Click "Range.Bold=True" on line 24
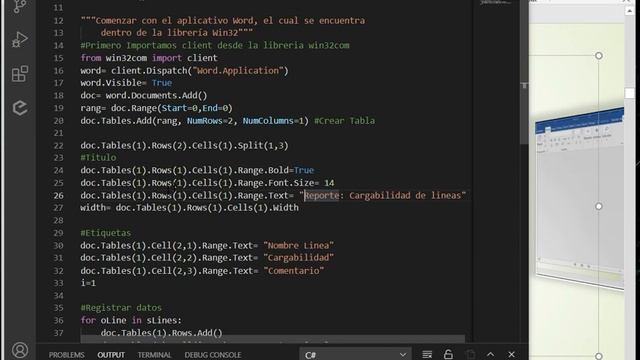640x360 pixels. pos(276,170)
